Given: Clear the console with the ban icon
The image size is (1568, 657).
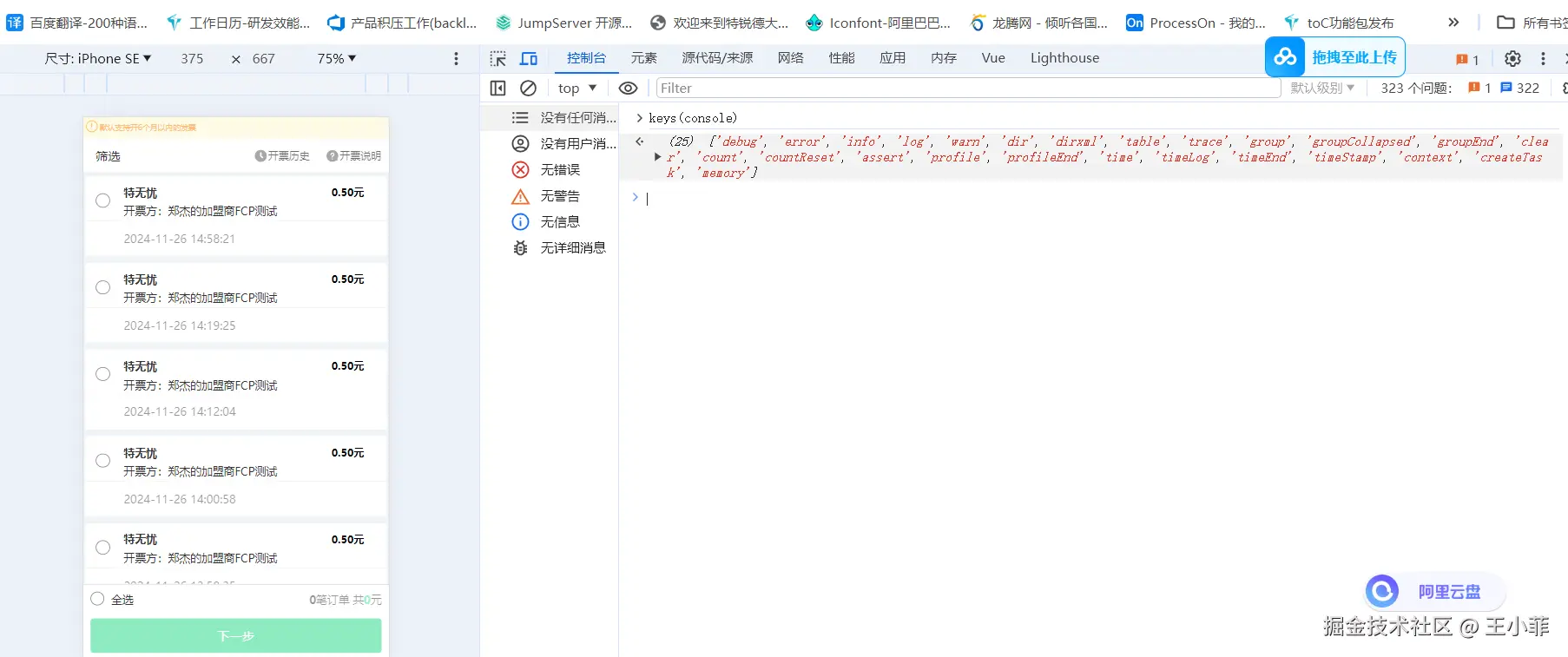Looking at the screenshot, I should (x=528, y=89).
